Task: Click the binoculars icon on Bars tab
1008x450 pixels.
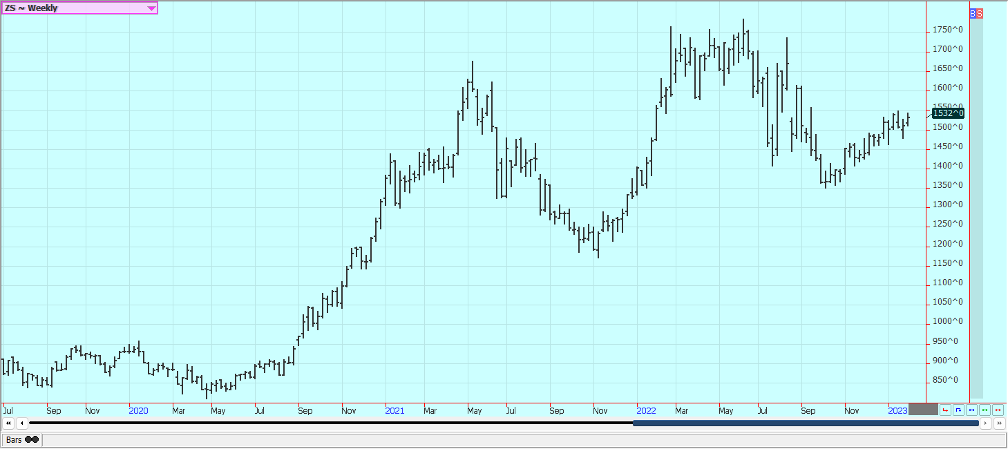Action: click(x=32, y=439)
